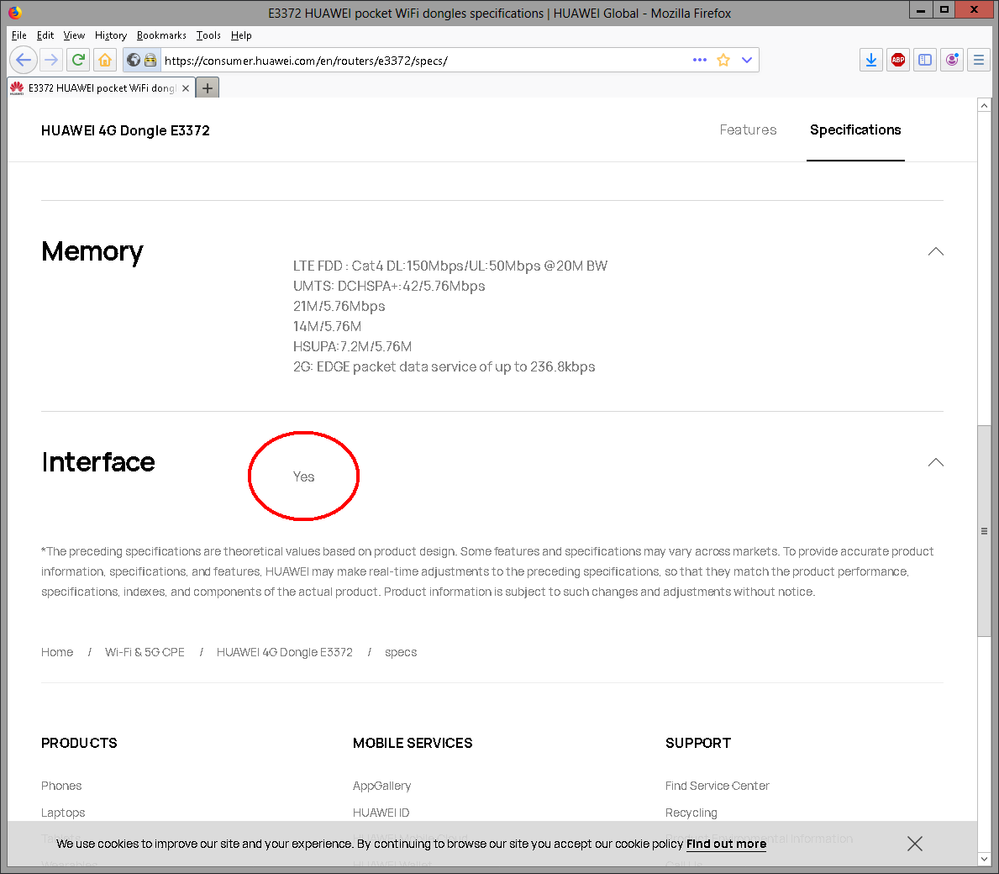Image resolution: width=999 pixels, height=874 pixels.
Task: Click the Memory section heading
Action: [92, 252]
